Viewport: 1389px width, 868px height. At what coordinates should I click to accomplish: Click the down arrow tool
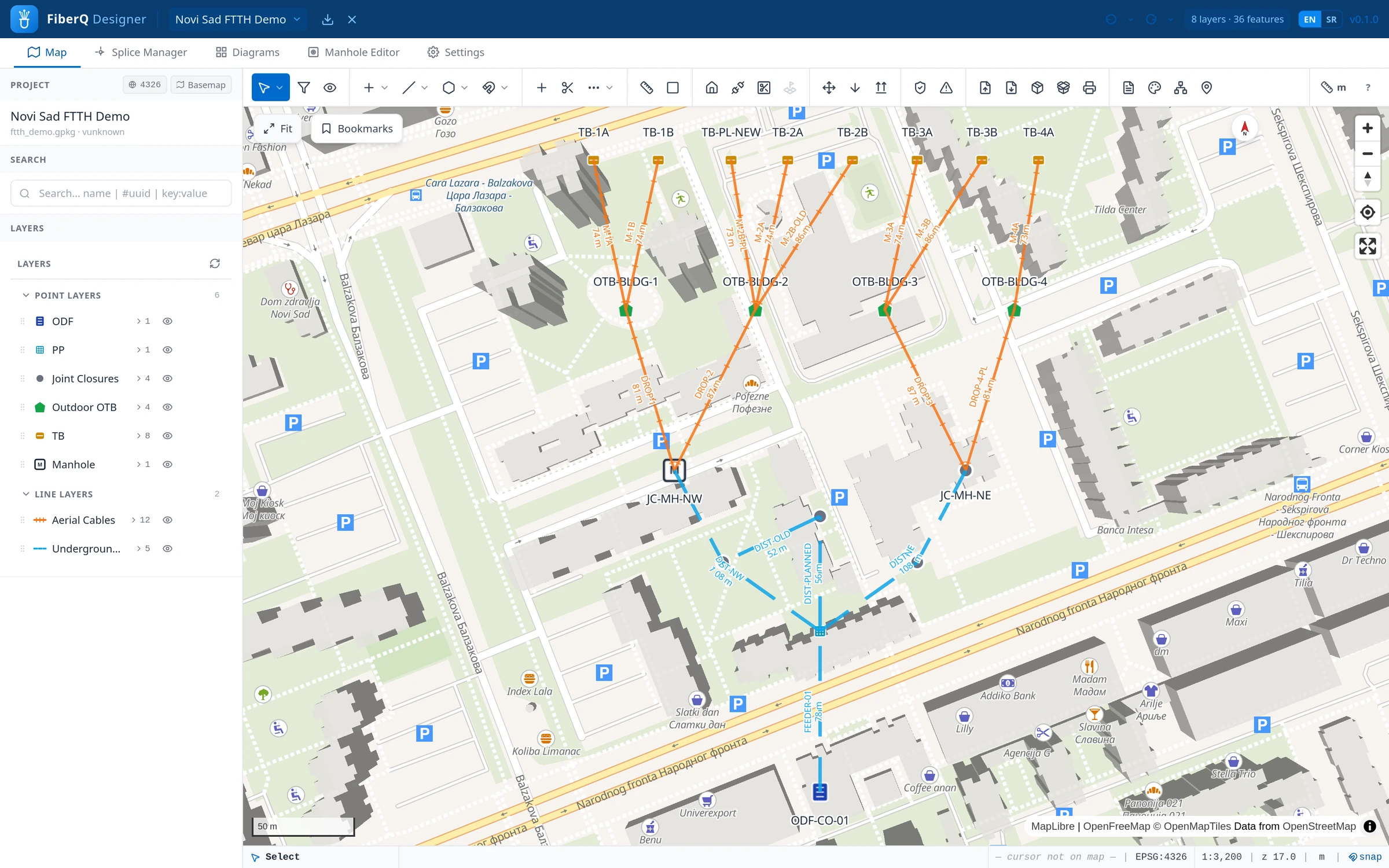(855, 87)
